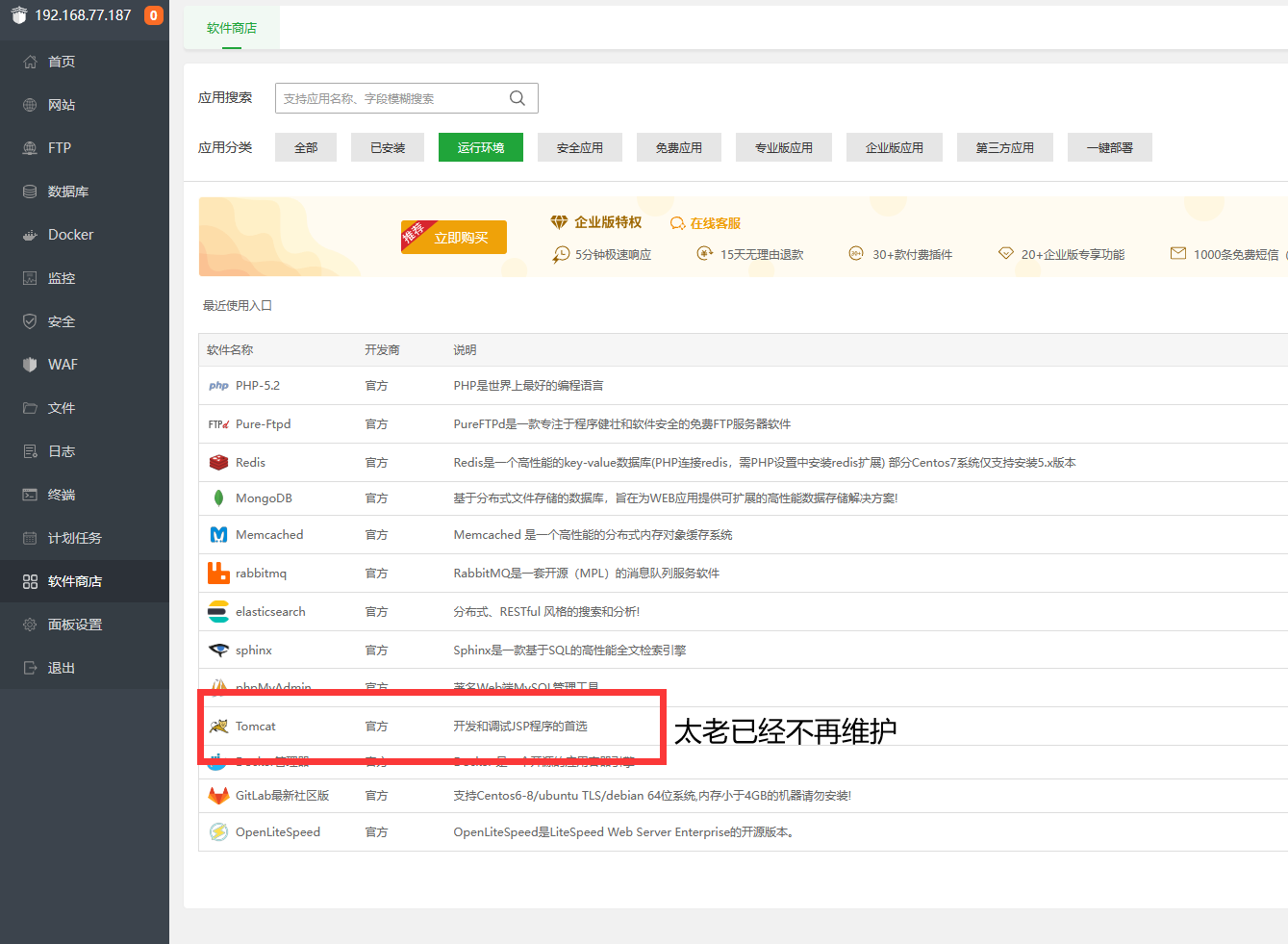
Task: Click the Redis software name
Action: 250,463
